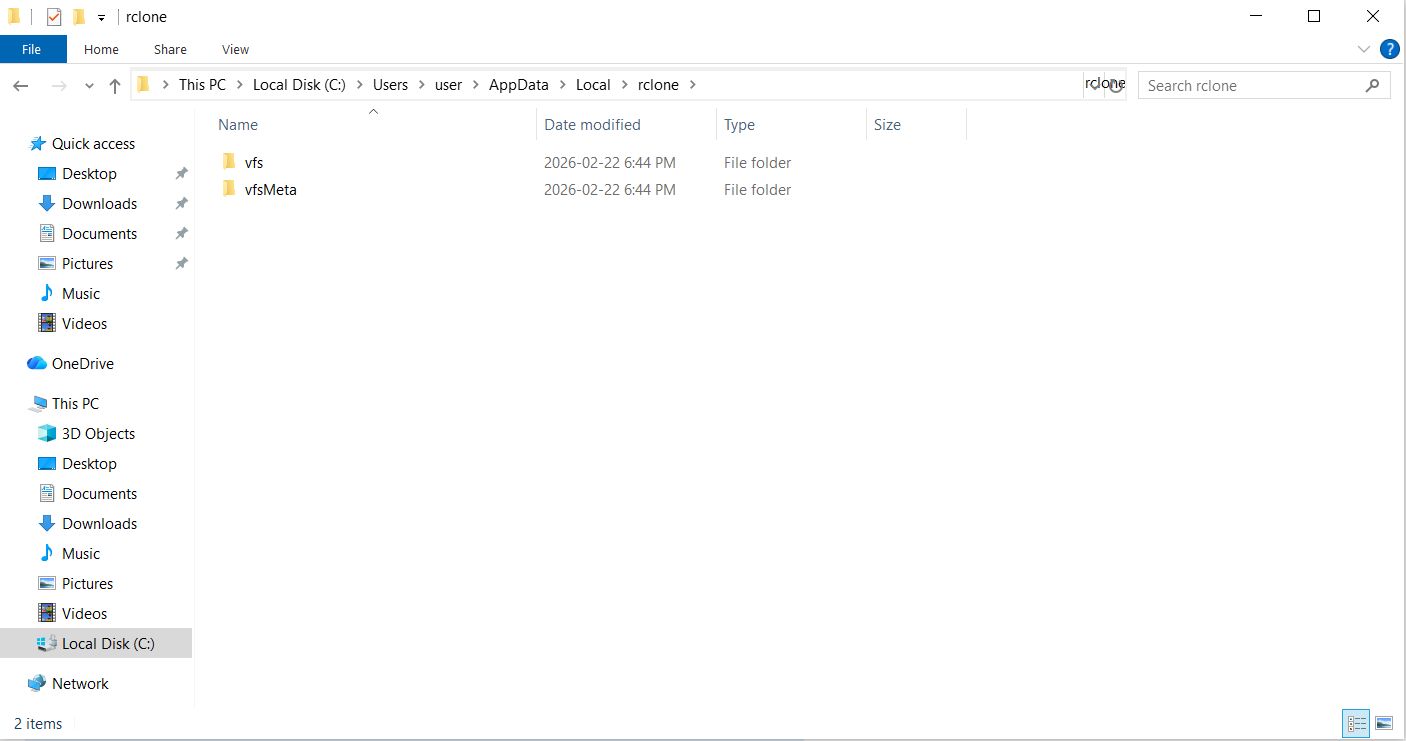Switch to the Share ribbon tab
This screenshot has height=741, width=1406.
click(x=170, y=49)
